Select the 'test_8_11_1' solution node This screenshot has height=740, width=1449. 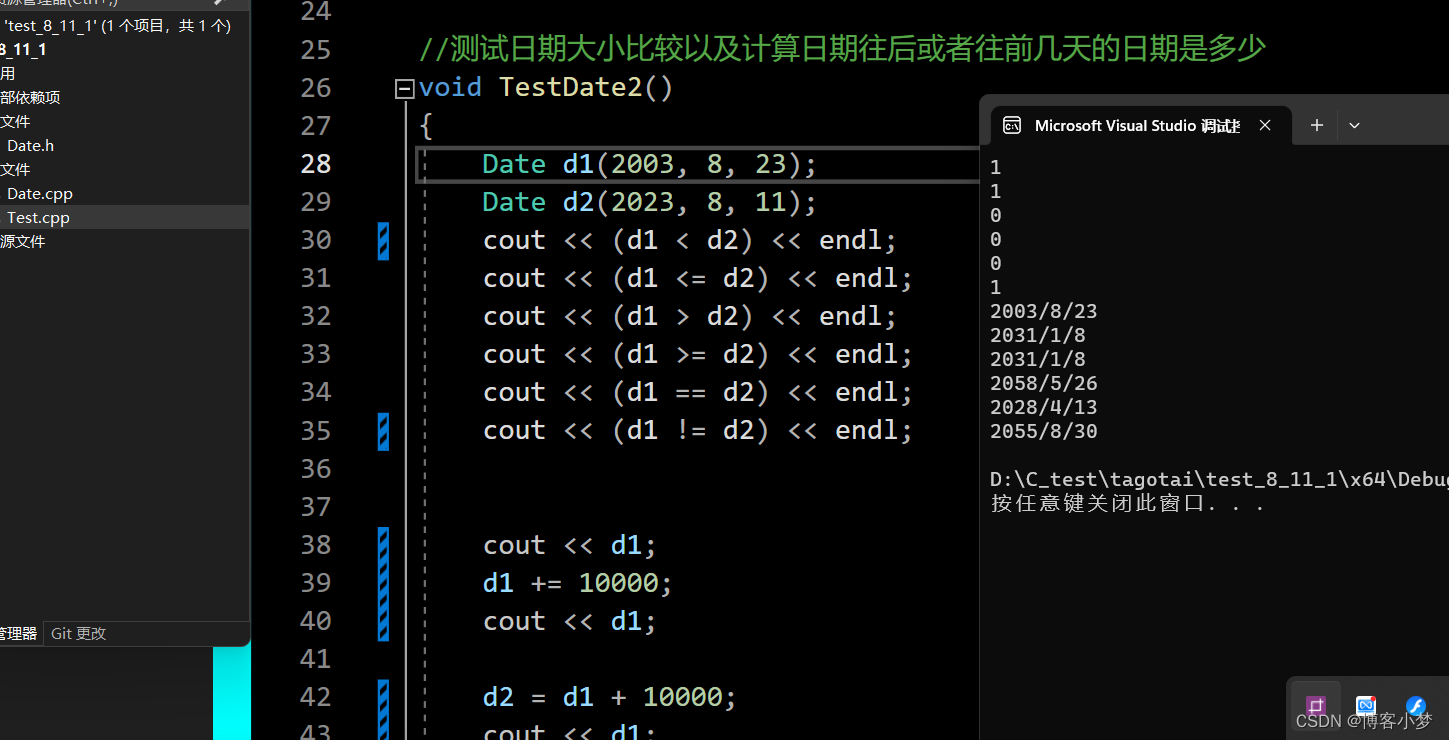117,26
